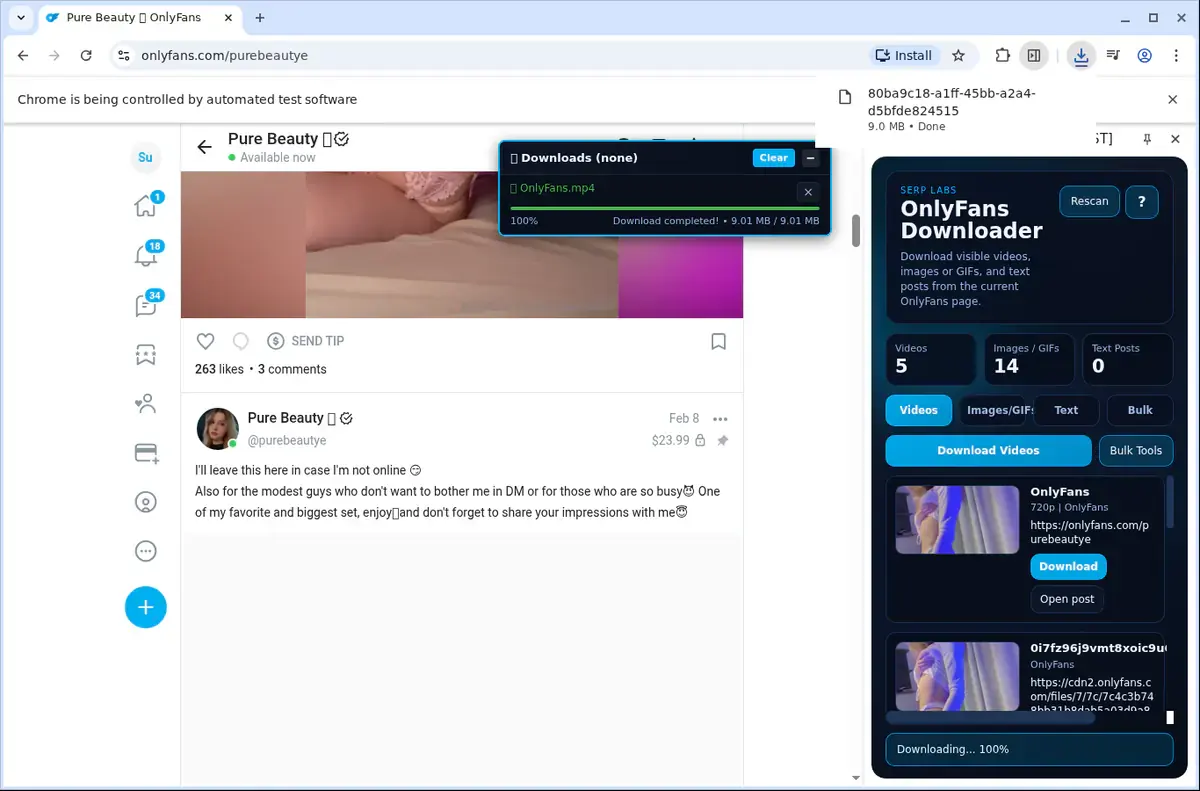This screenshot has height=791, width=1200.
Task: Switch to the Videos tab
Action: (x=918, y=410)
